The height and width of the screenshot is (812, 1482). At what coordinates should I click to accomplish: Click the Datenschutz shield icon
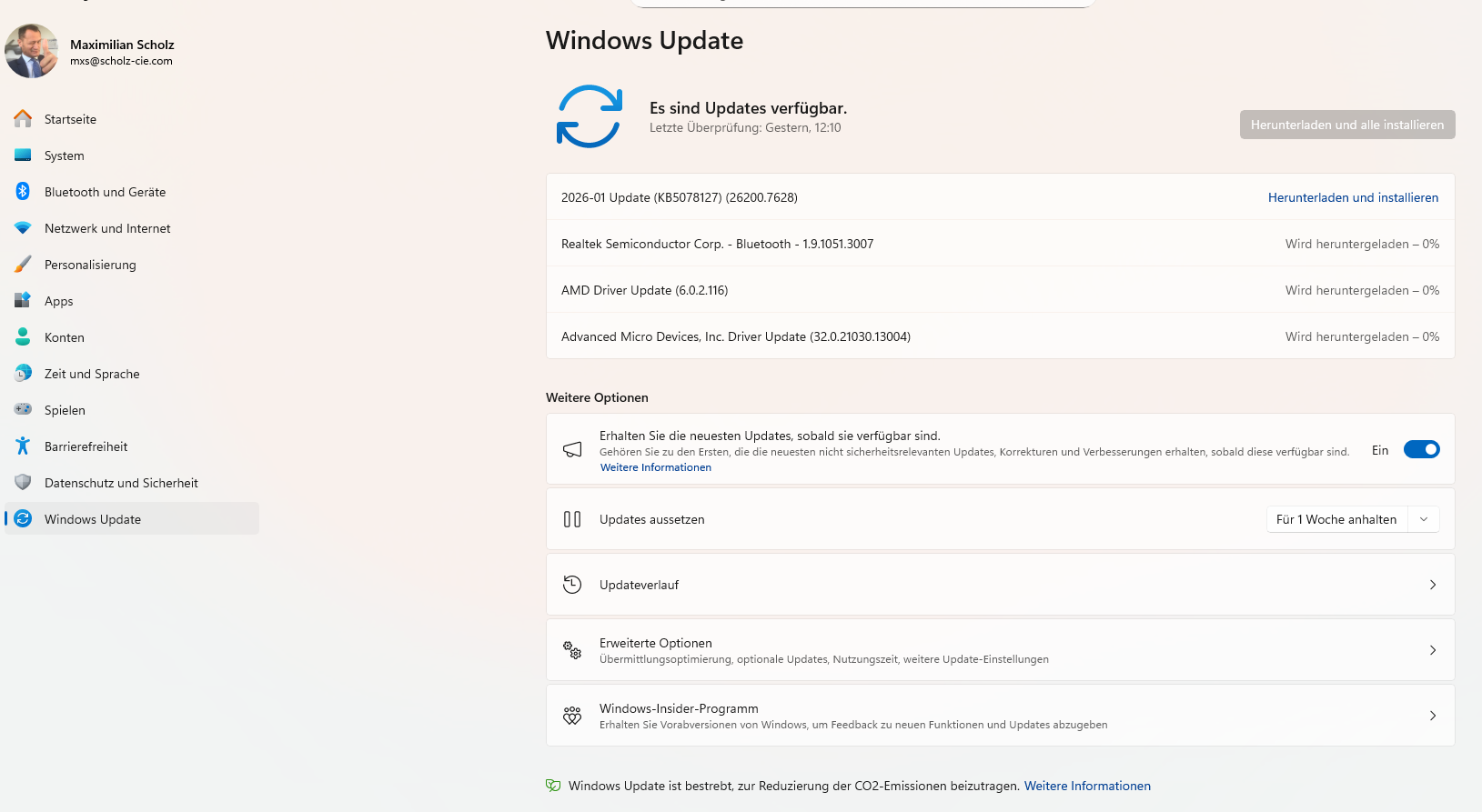[23, 482]
